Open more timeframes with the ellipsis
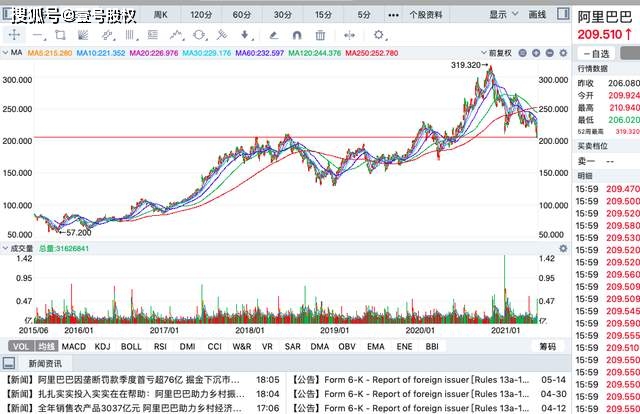The image size is (640, 414). (393, 15)
